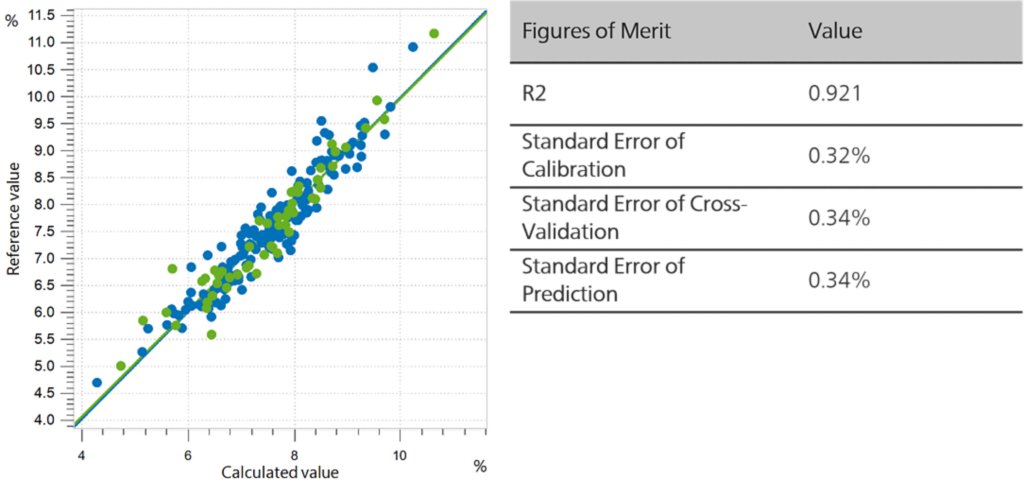
Task: Click the 0.32% calibration value
Action: coord(839,156)
